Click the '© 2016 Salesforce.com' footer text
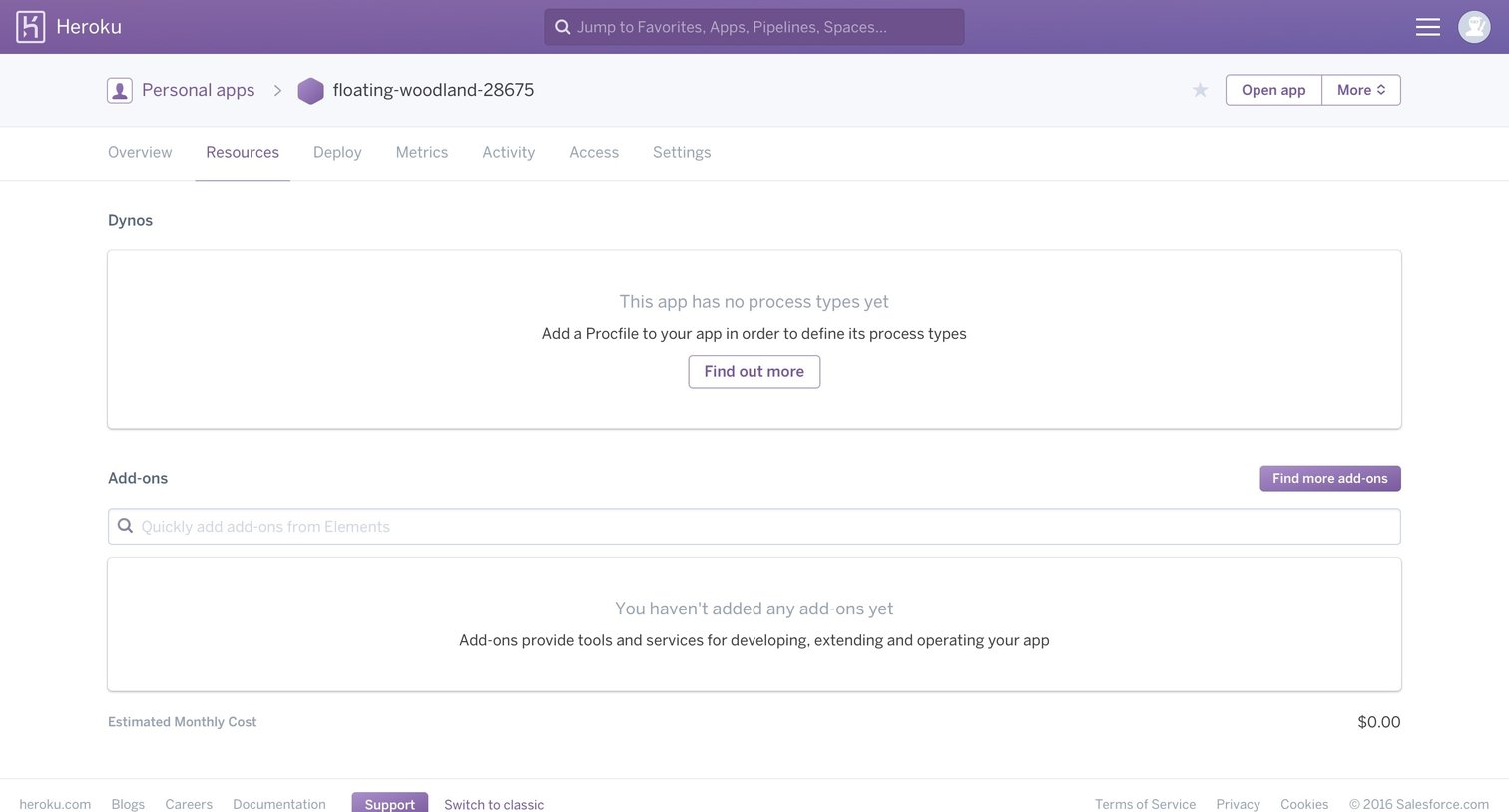The width and height of the screenshot is (1509, 812). click(1419, 804)
